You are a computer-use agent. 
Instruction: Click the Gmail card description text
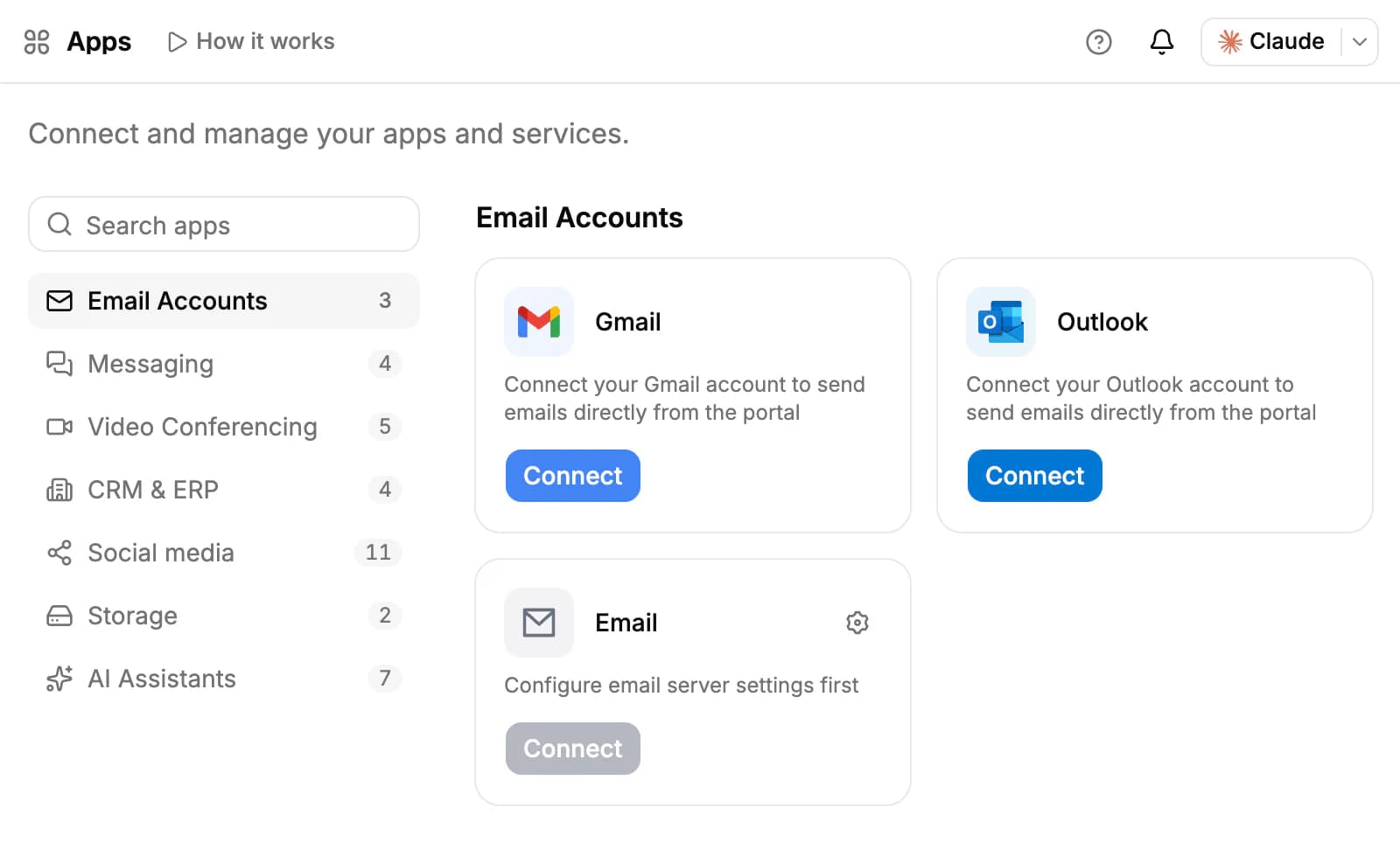tap(685, 399)
